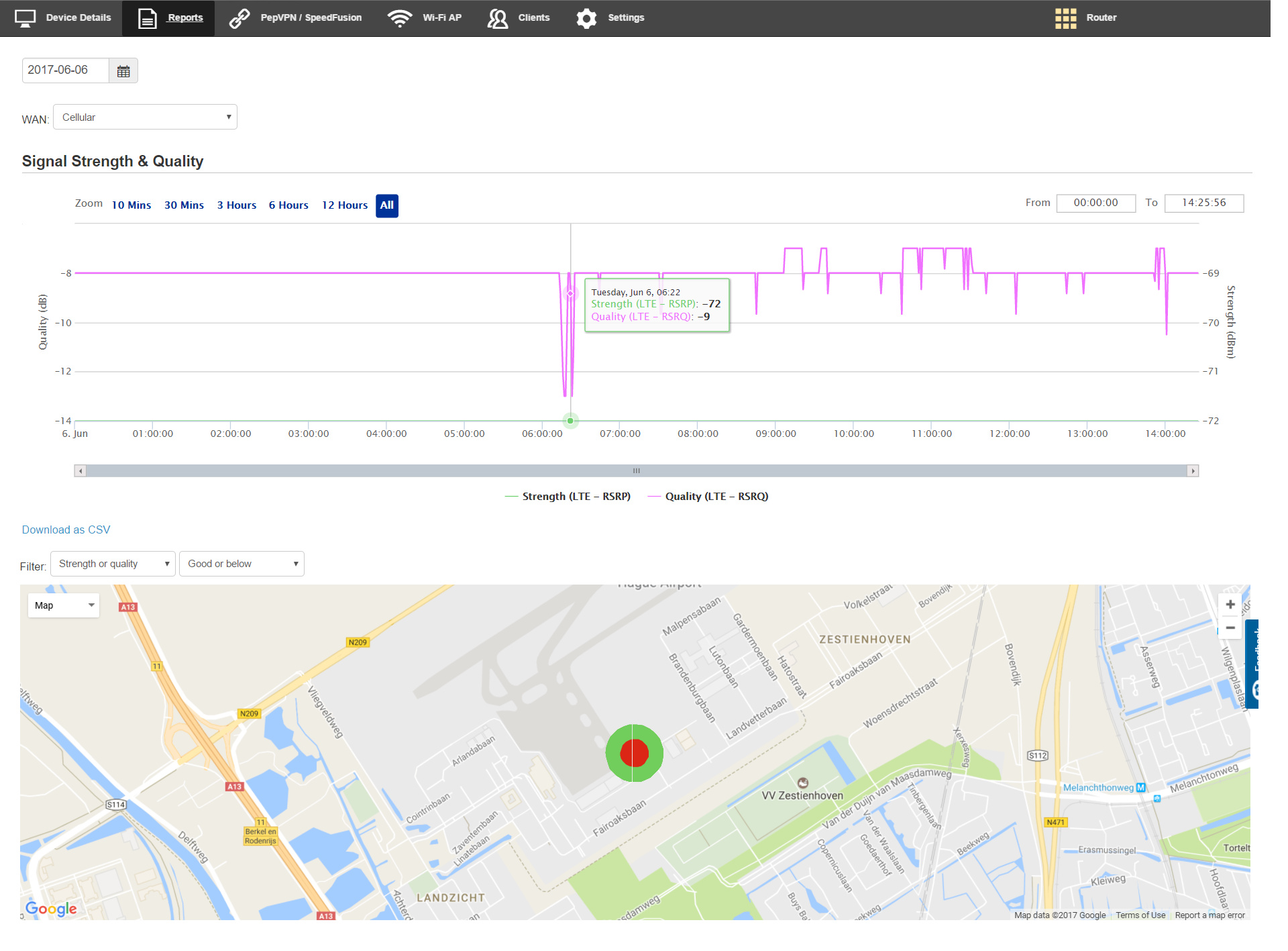Click the red signal marker on map

tap(634, 753)
